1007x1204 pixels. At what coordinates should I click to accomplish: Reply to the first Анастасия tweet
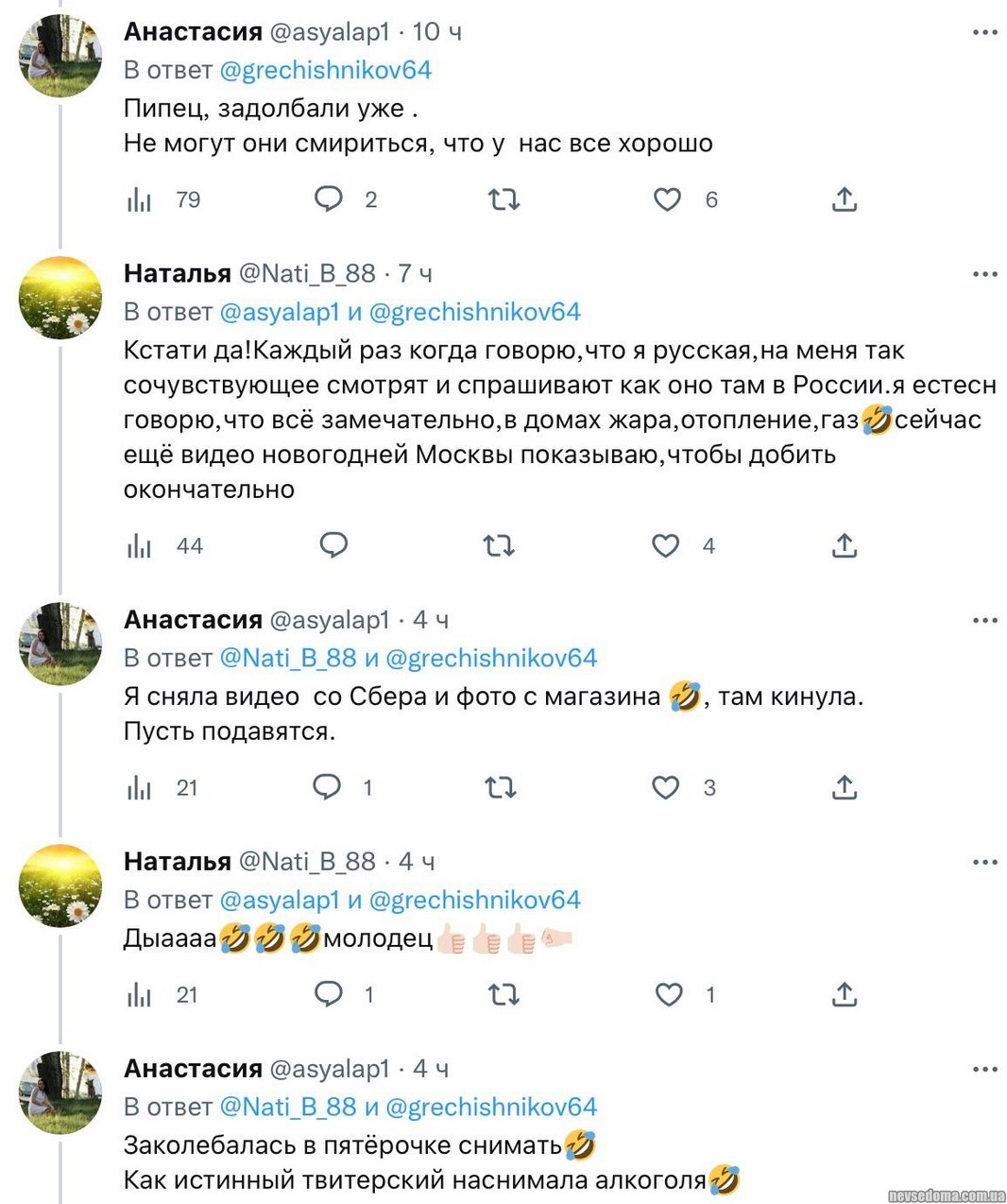(328, 199)
